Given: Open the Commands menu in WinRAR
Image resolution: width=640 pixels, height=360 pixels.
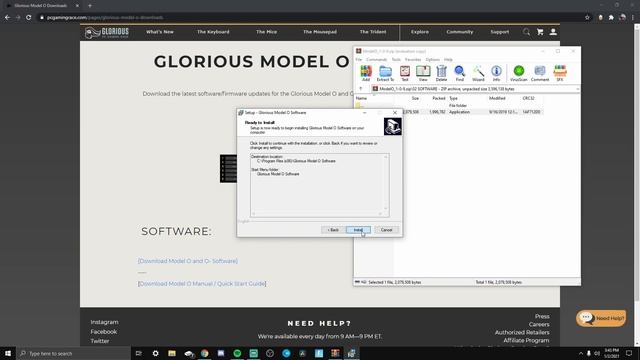Looking at the screenshot, I should (x=376, y=60).
